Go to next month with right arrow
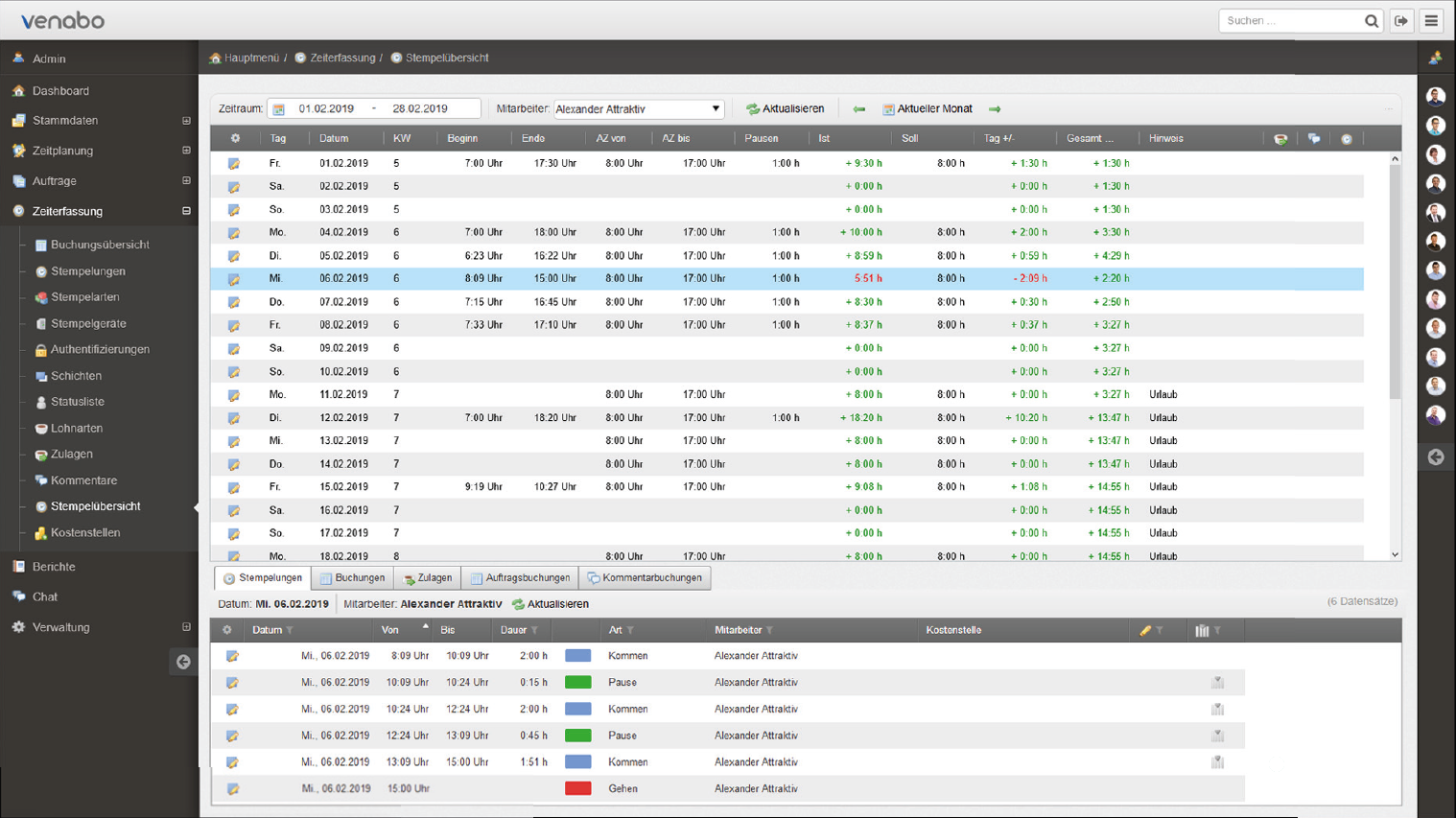 [x=995, y=109]
